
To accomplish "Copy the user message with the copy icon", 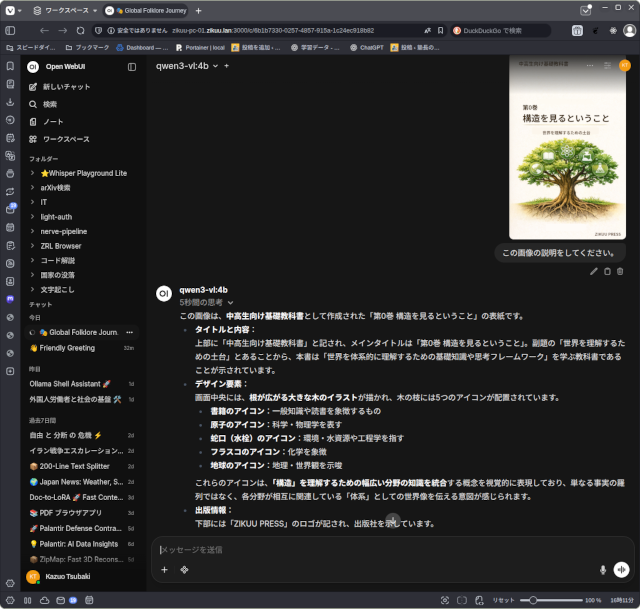I will point(607,271).
